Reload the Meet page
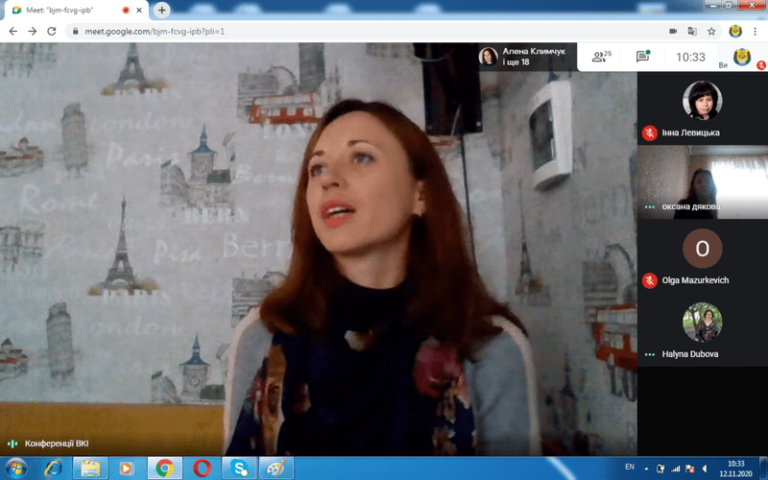 52,31
